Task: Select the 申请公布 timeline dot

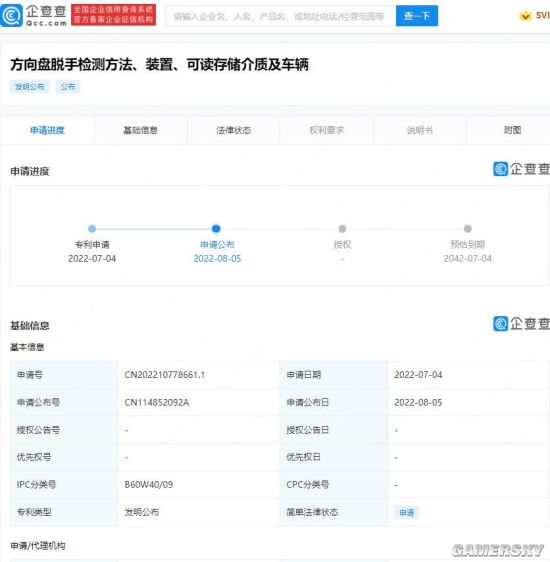Action: [216, 229]
